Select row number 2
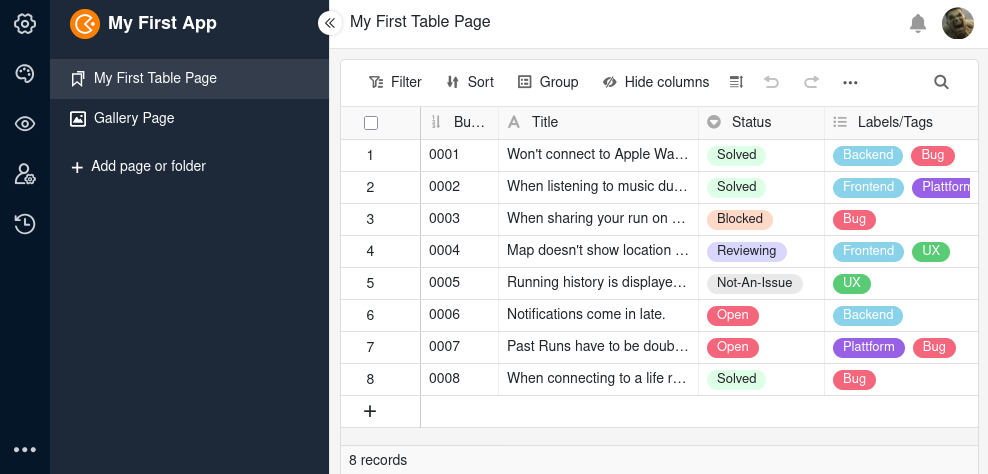This screenshot has height=474, width=988. click(370, 188)
